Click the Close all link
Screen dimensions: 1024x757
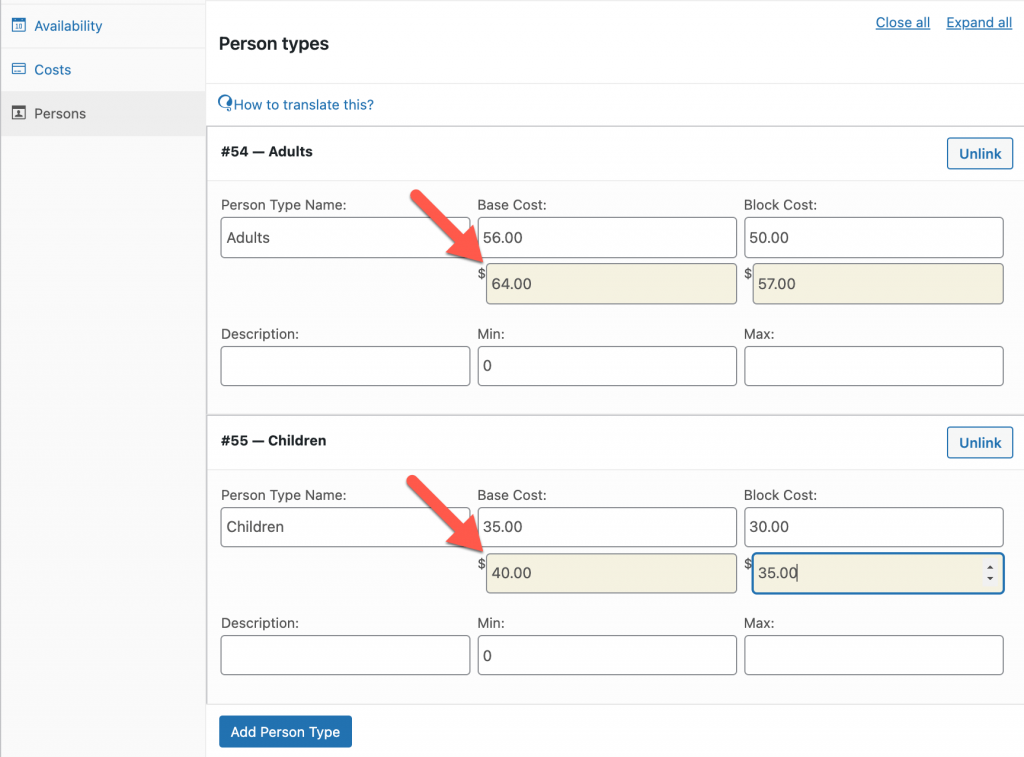pyautogui.click(x=903, y=23)
